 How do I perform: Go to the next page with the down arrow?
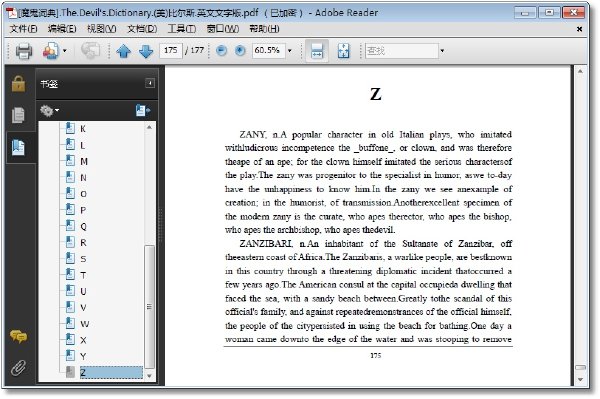click(146, 51)
